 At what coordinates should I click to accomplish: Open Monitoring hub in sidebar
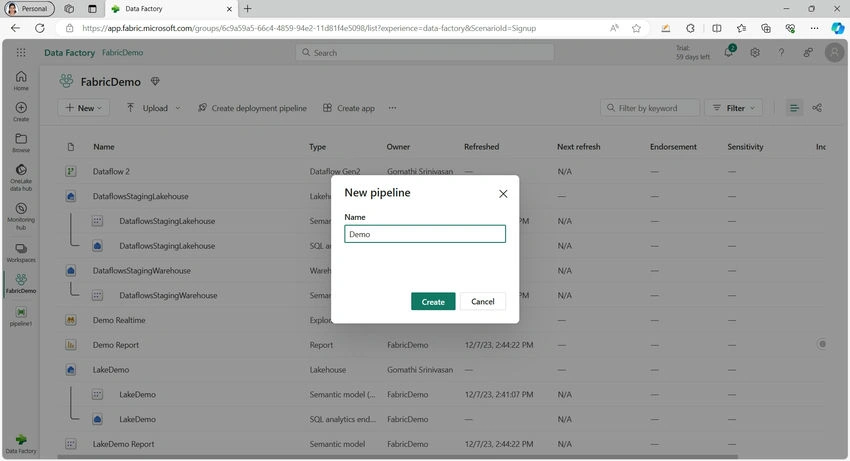21,216
